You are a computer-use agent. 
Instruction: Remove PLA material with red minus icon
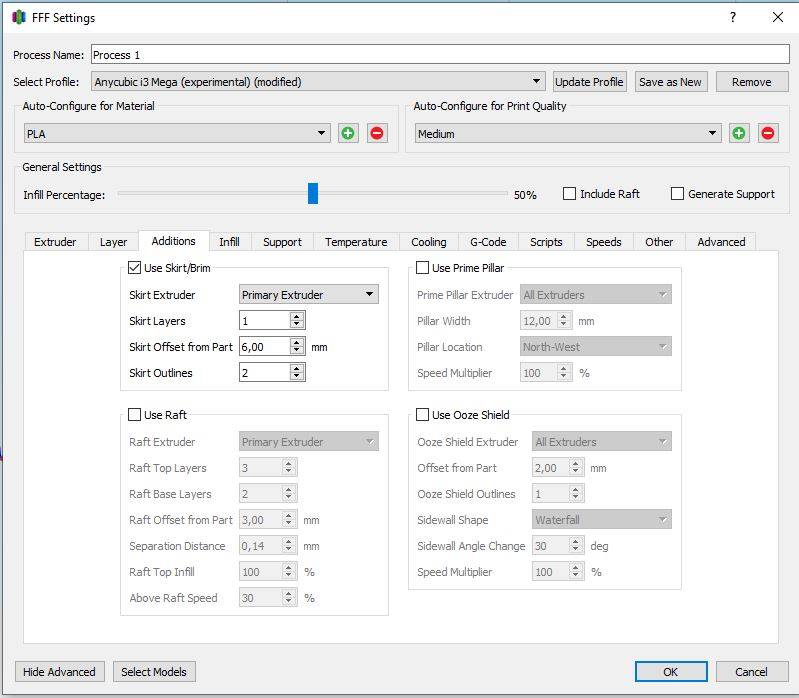click(377, 133)
